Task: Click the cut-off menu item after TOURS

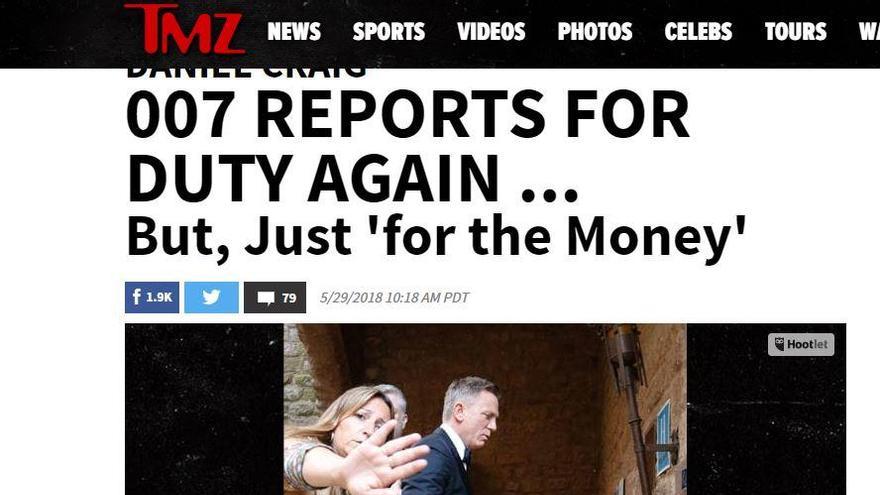Action: tap(869, 31)
